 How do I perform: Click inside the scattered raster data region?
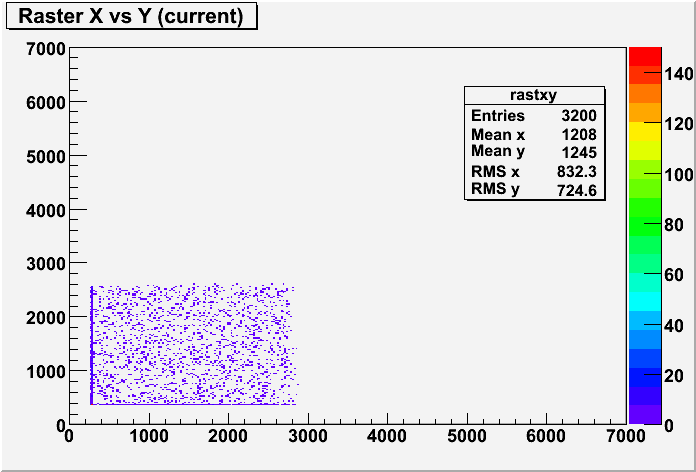pyautogui.click(x=194, y=344)
